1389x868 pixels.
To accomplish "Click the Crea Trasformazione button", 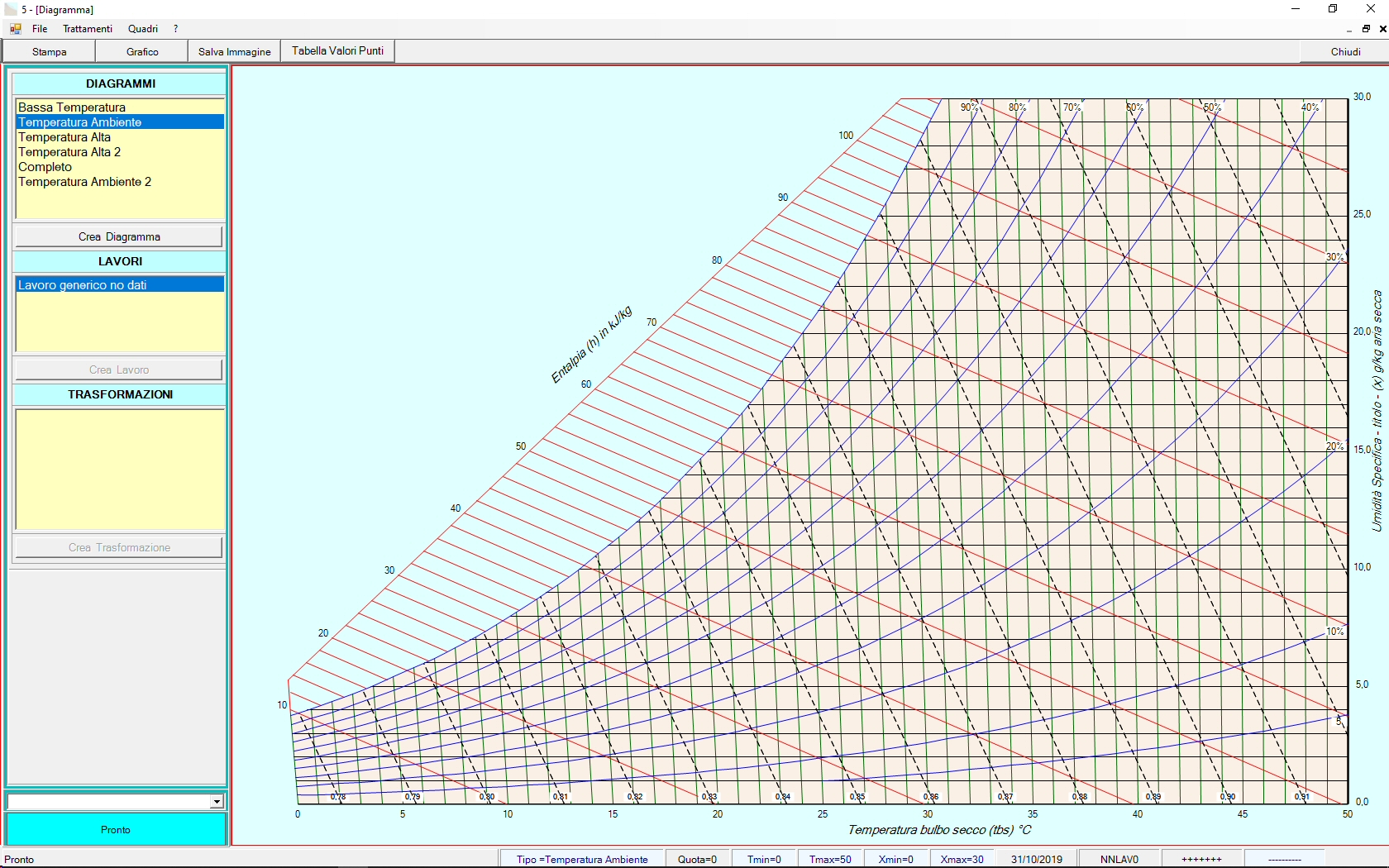I will [x=119, y=547].
